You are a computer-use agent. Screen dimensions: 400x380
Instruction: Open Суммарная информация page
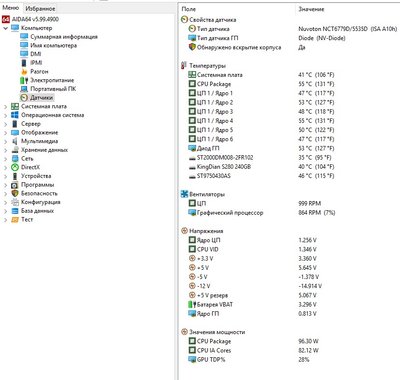(x=64, y=37)
